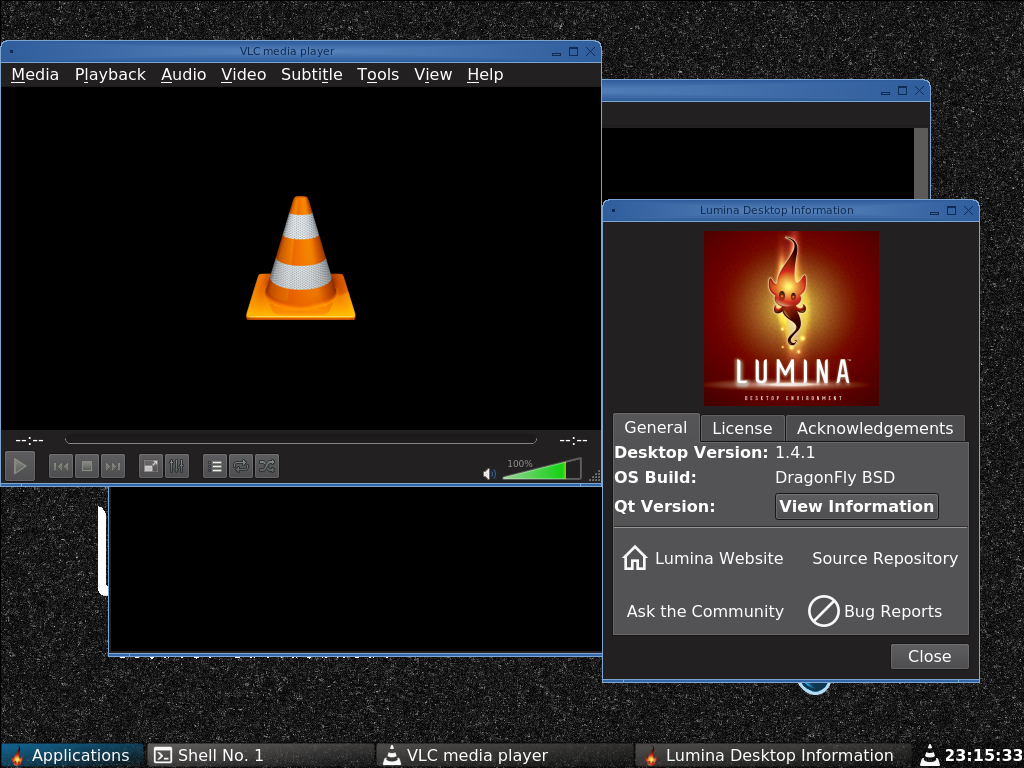
Task: Show extended settings in VLC
Action: 177,466
